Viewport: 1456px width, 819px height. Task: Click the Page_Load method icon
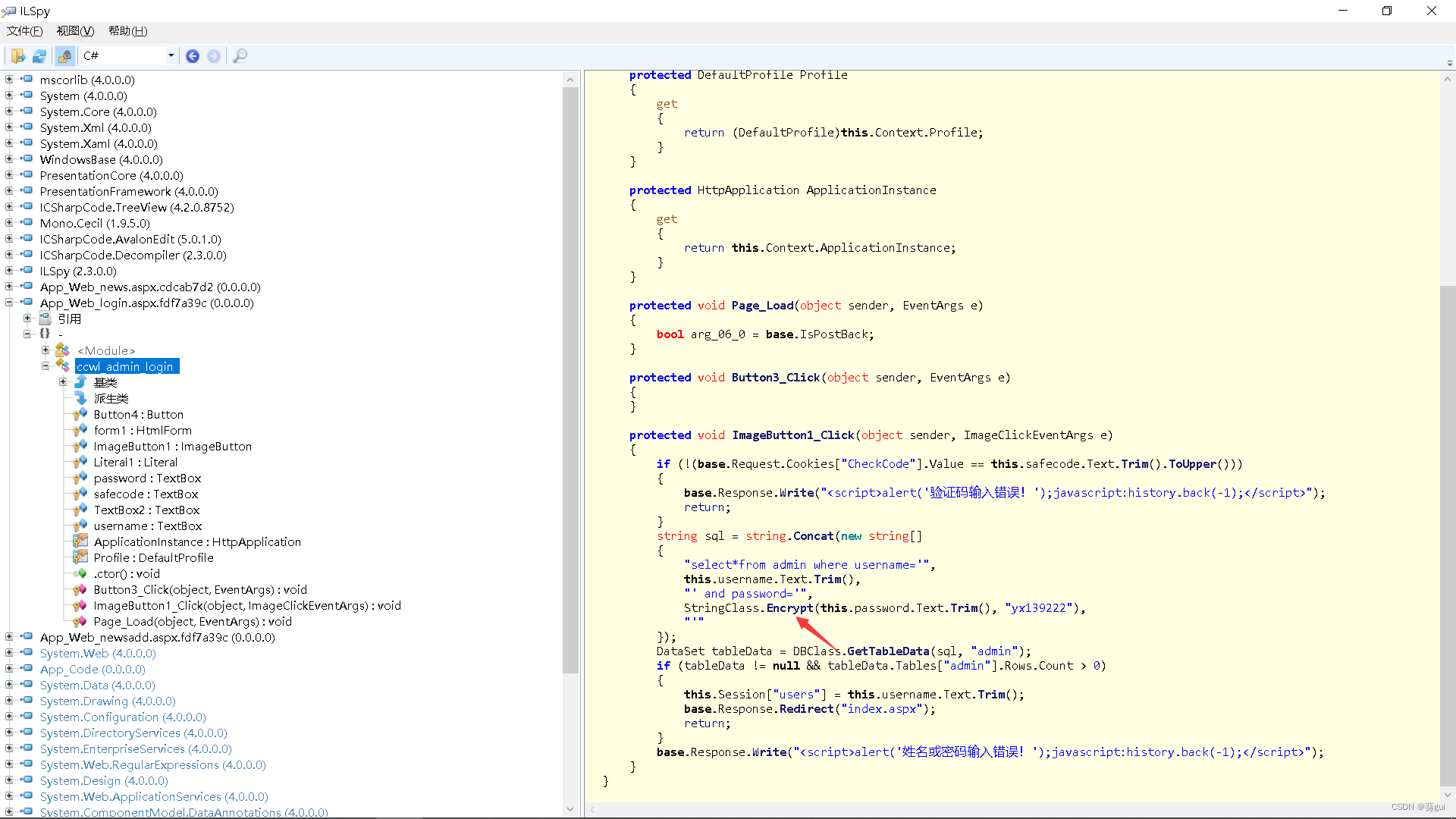(80, 620)
